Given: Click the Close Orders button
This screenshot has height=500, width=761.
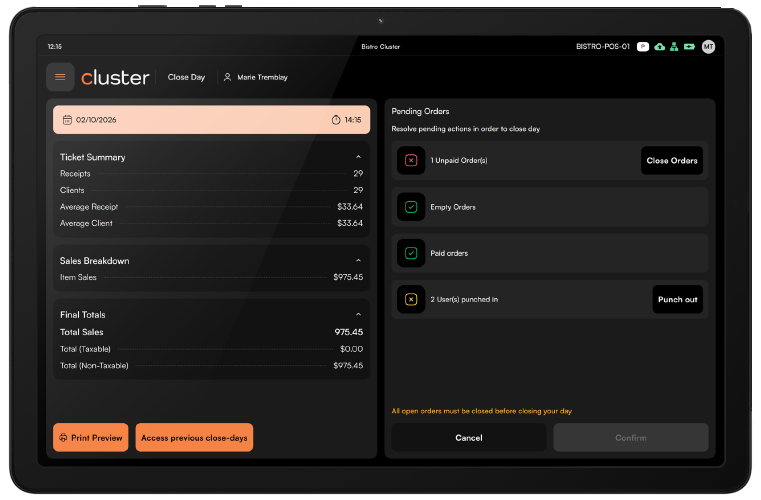Looking at the screenshot, I should tap(672, 161).
